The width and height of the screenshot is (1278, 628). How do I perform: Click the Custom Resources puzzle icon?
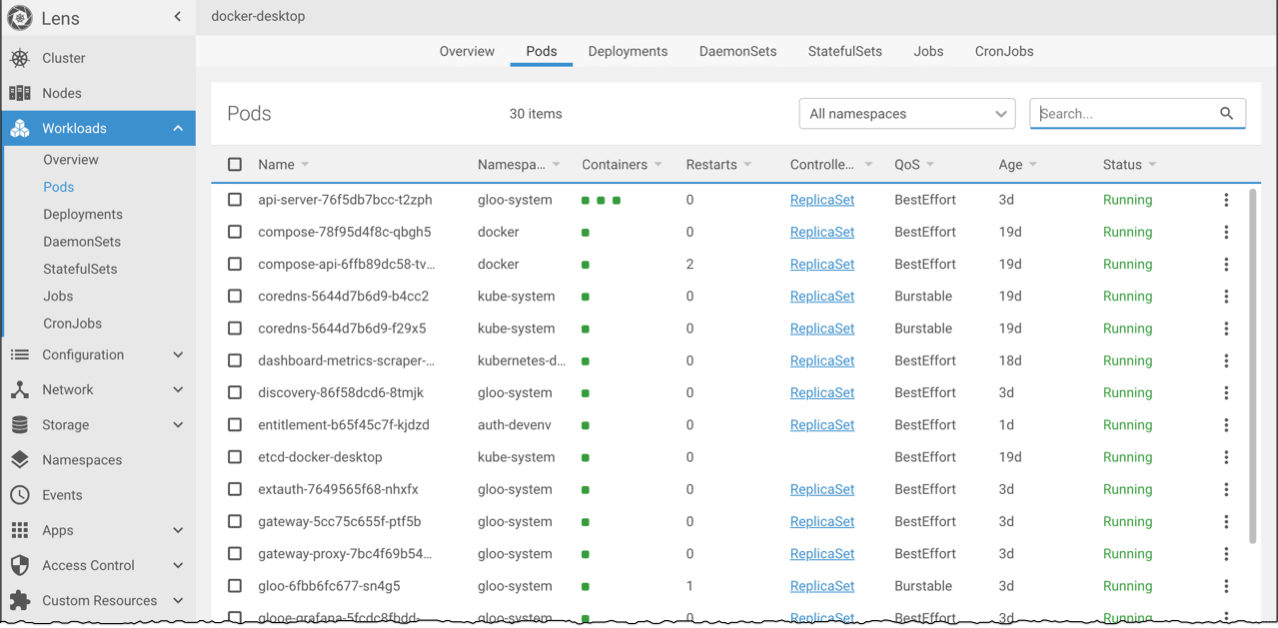click(20, 600)
